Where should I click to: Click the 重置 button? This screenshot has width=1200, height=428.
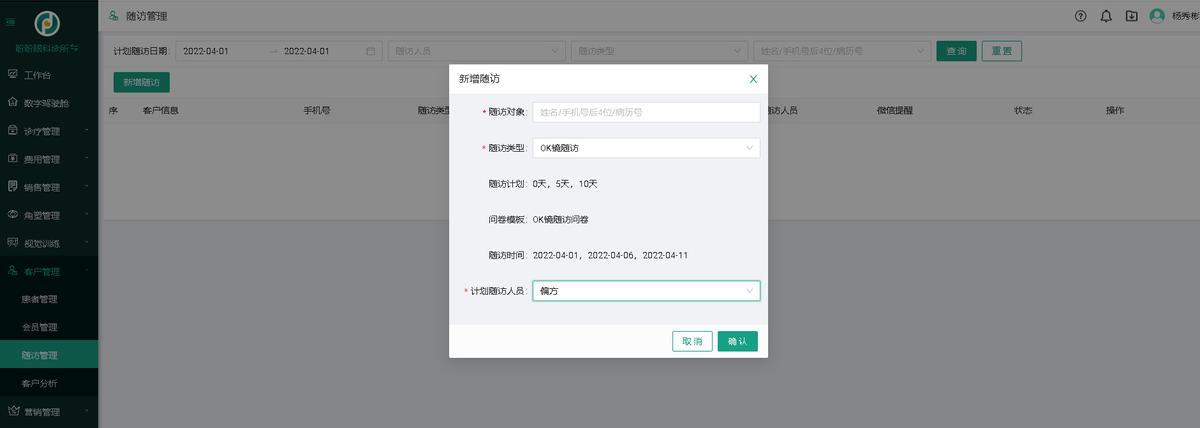[x=1001, y=51]
